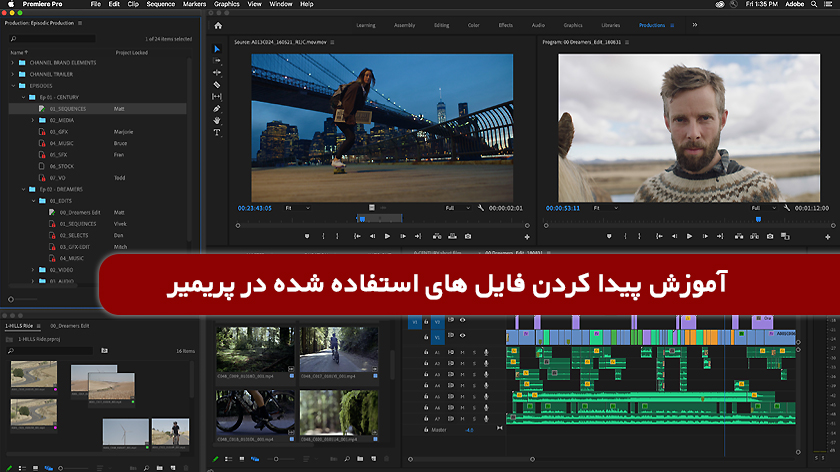Screen dimensions: 840x472
Task: Show more workspaces overflow arrows
Action: pos(695,25)
